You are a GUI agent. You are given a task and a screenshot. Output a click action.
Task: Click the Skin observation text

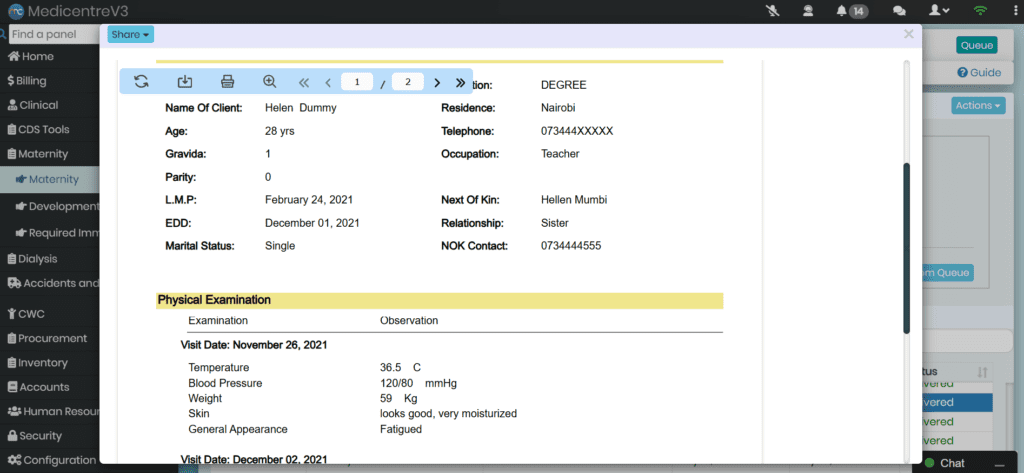pyautogui.click(x=449, y=414)
